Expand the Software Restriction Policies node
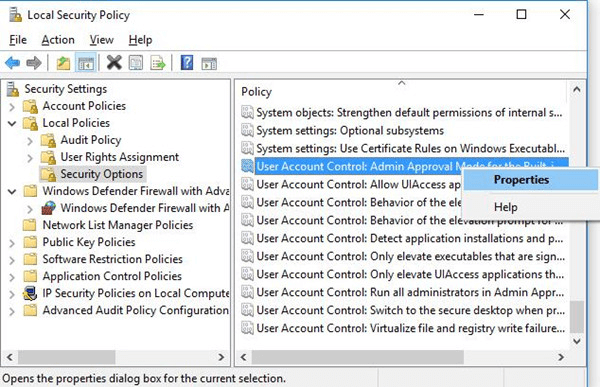The image size is (600, 387). [12, 260]
